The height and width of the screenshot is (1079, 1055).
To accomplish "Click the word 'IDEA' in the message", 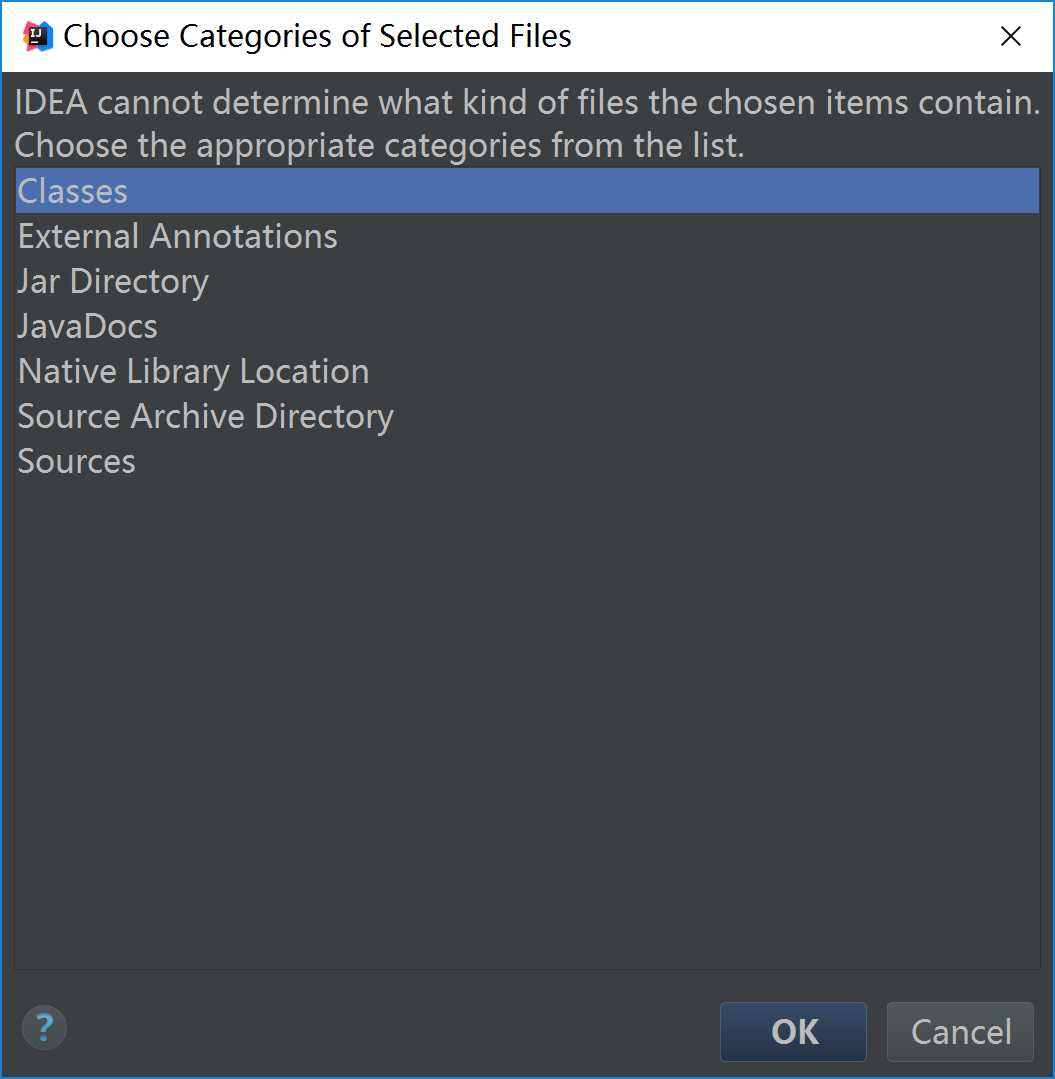I will 52,103.
